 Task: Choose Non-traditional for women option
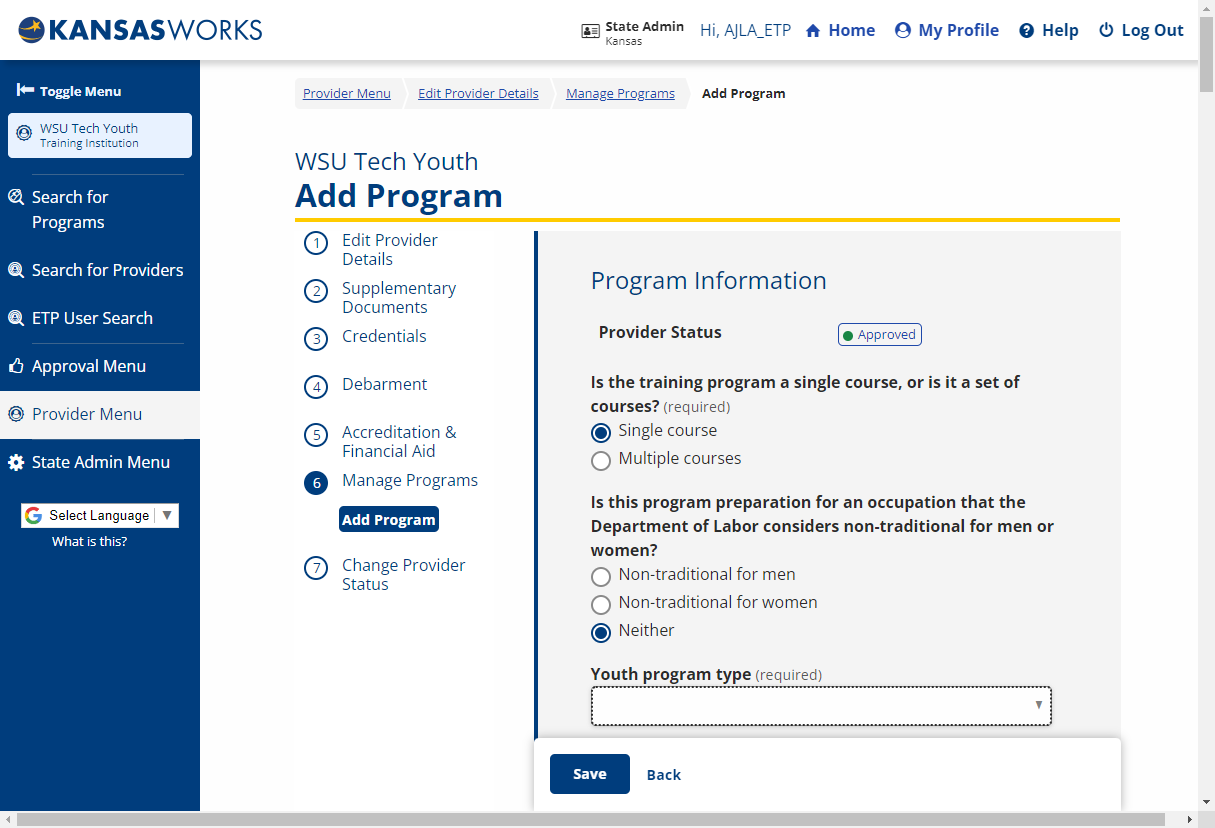[x=601, y=605]
